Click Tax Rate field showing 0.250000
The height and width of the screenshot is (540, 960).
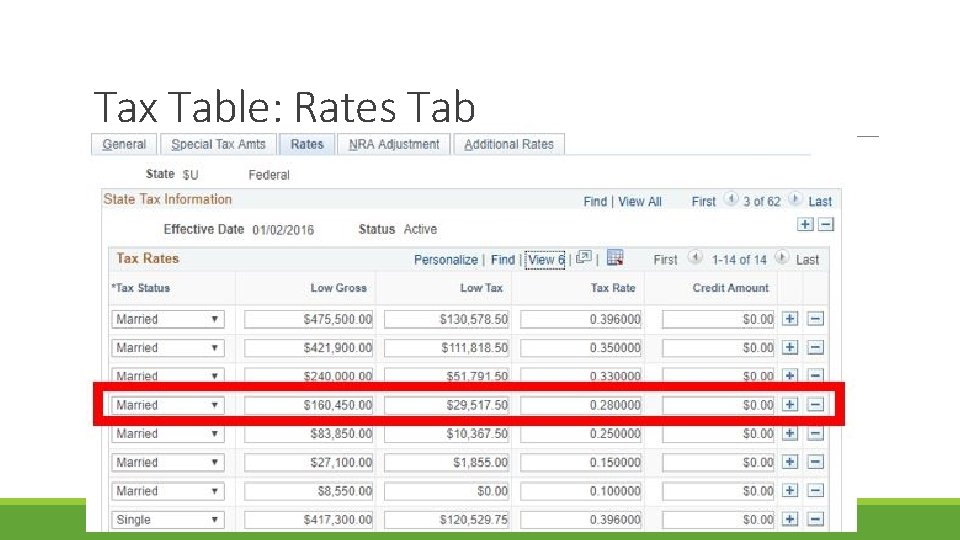click(x=580, y=433)
